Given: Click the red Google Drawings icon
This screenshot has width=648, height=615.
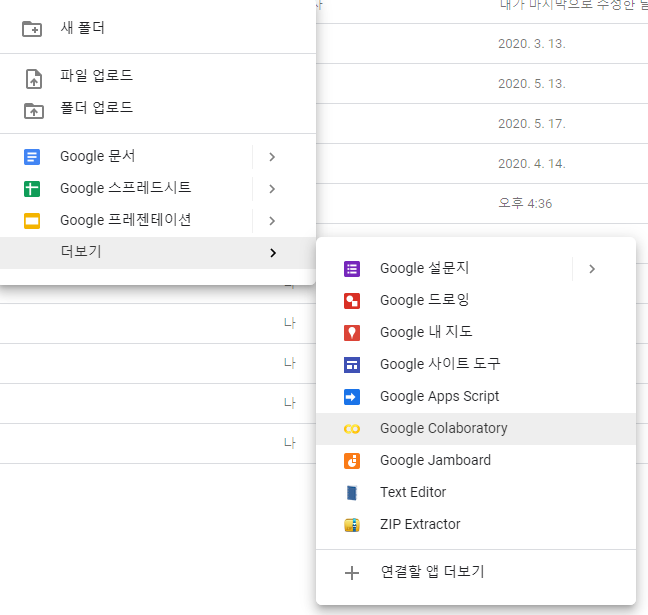Looking at the screenshot, I should pos(352,301).
